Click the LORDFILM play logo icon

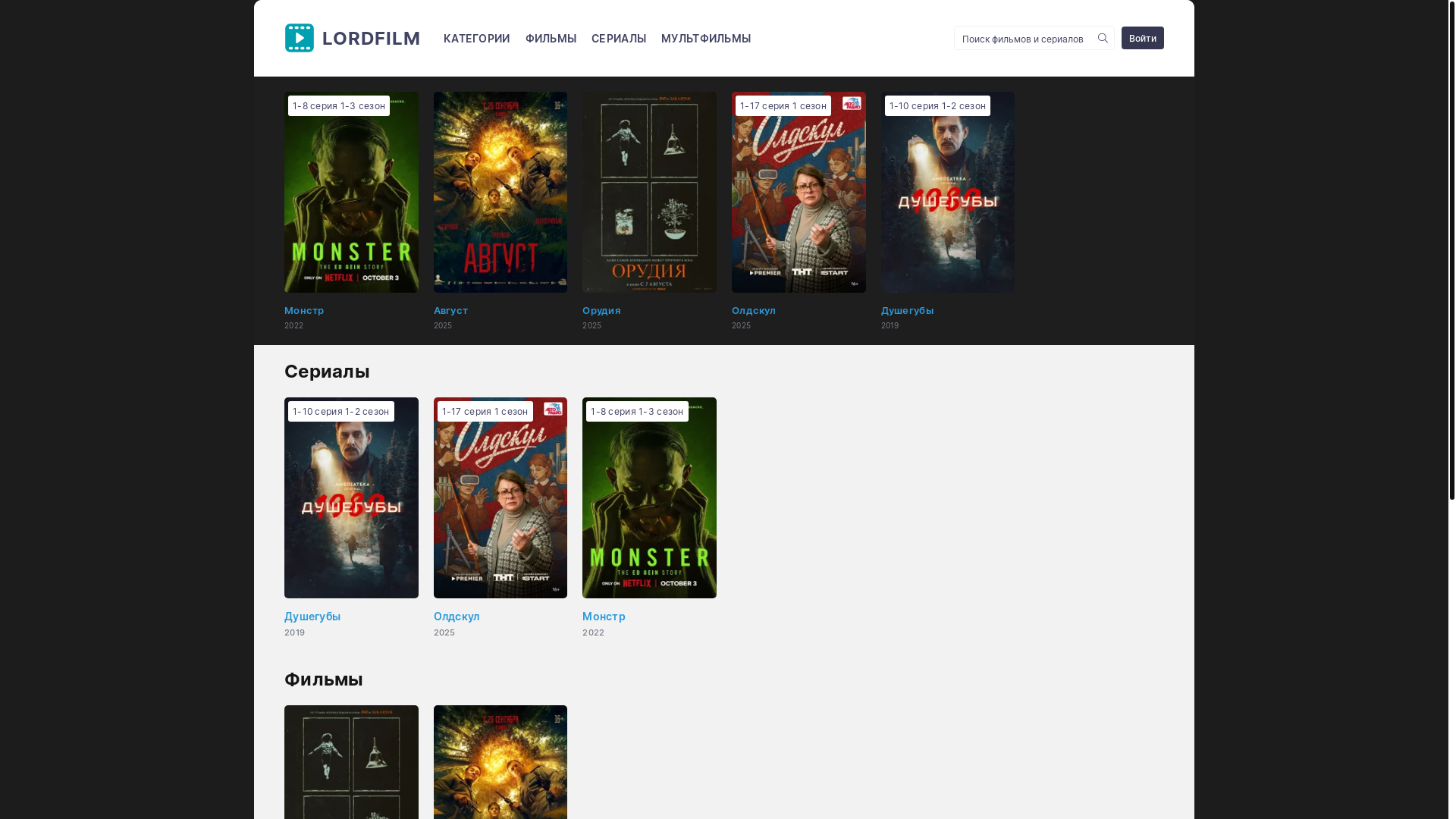click(299, 38)
